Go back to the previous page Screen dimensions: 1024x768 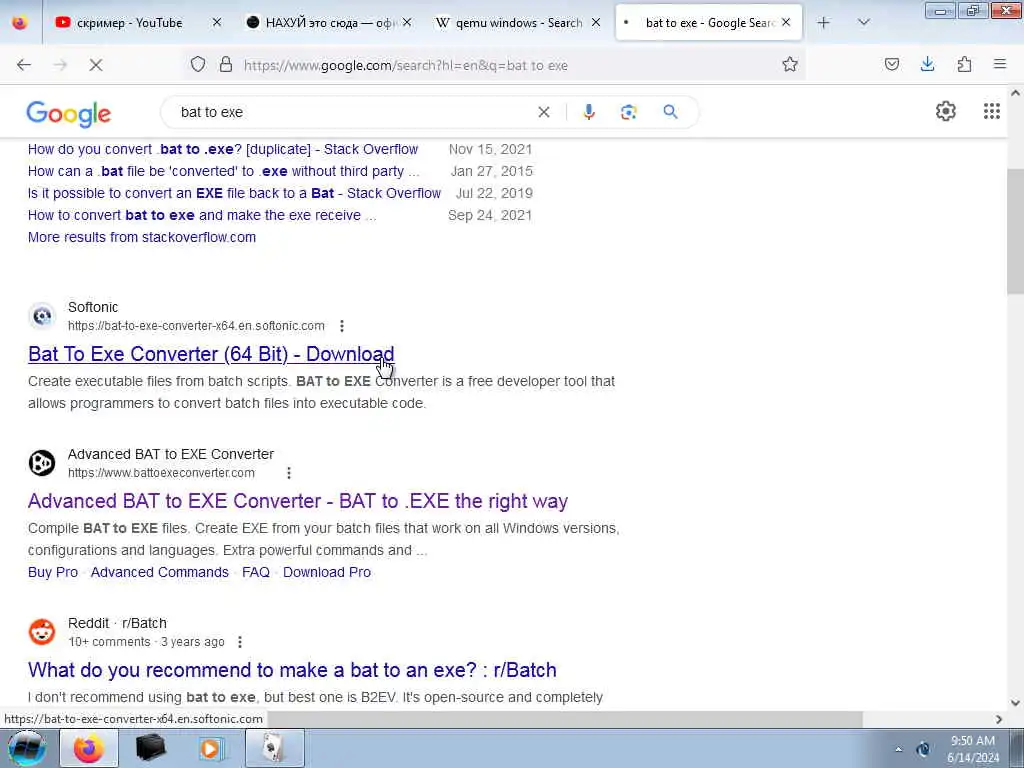tap(24, 65)
